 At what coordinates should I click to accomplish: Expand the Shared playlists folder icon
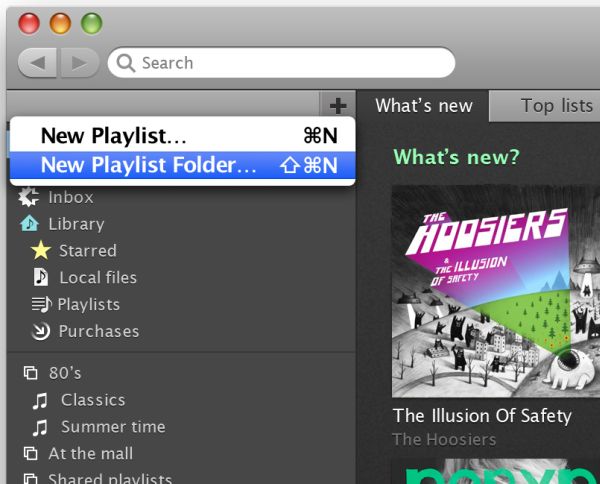point(31,478)
